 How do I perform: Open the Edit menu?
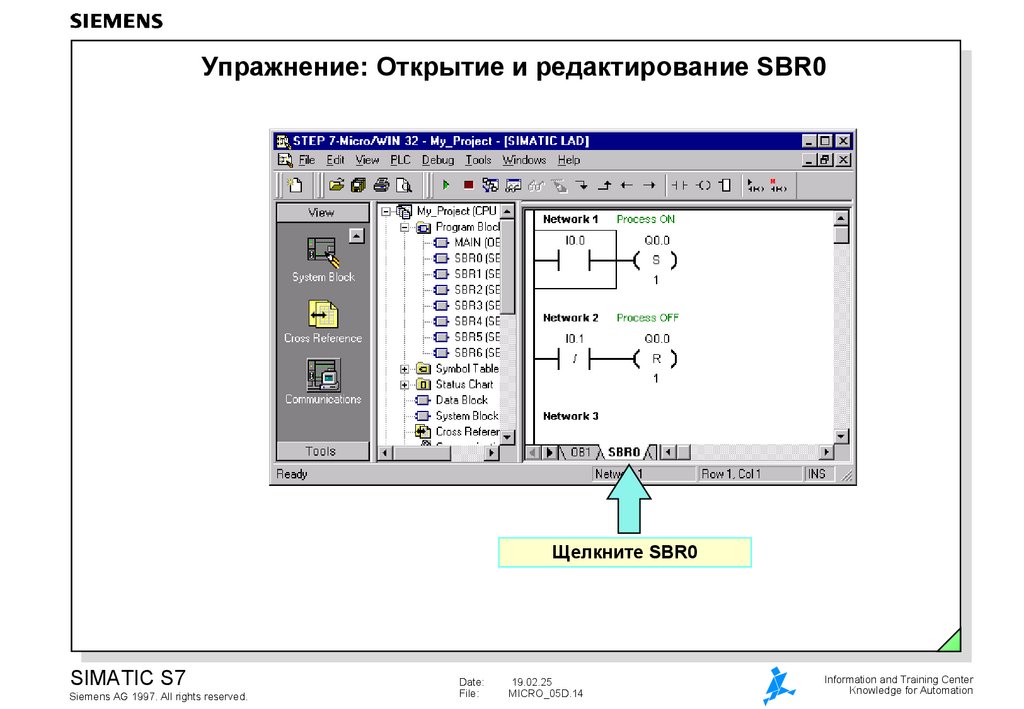pyautogui.click(x=336, y=160)
